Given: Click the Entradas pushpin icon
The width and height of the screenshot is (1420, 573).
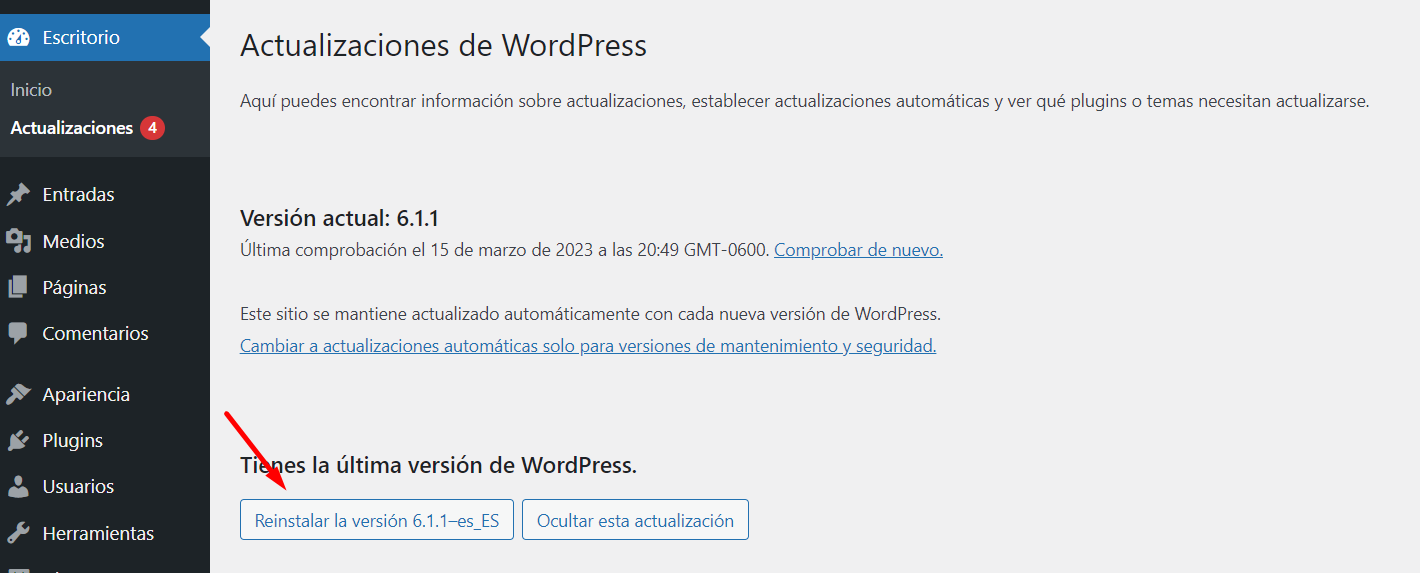Looking at the screenshot, I should pyautogui.click(x=18, y=195).
